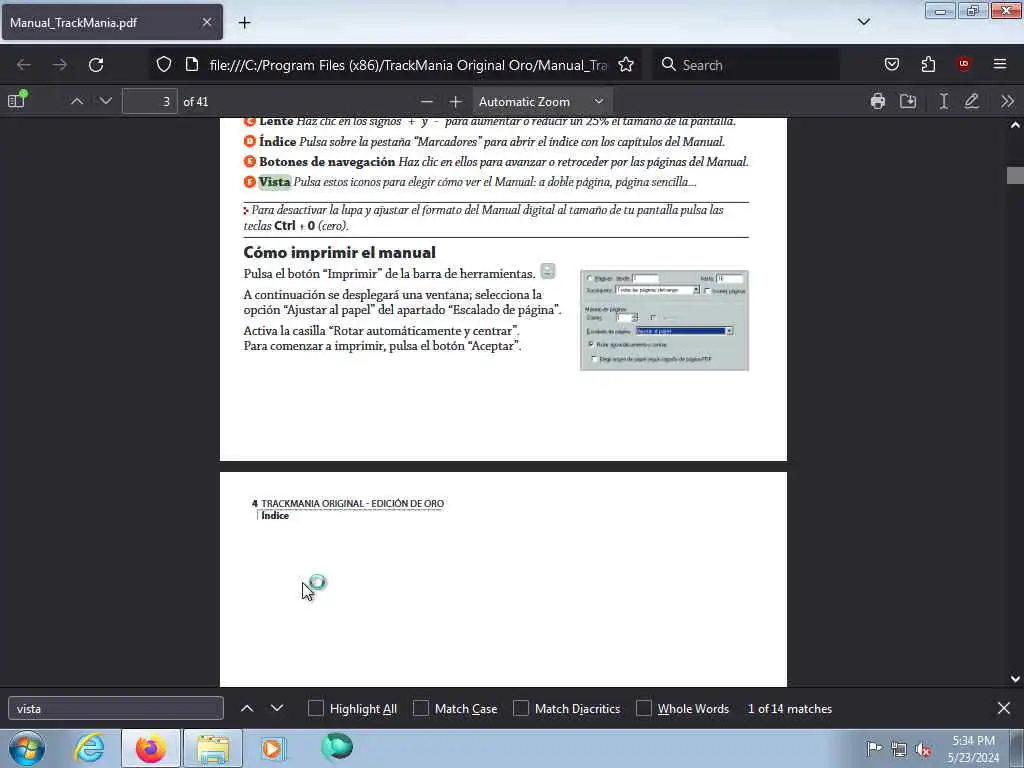Enable Match Diacritics checkbox

[x=521, y=709]
